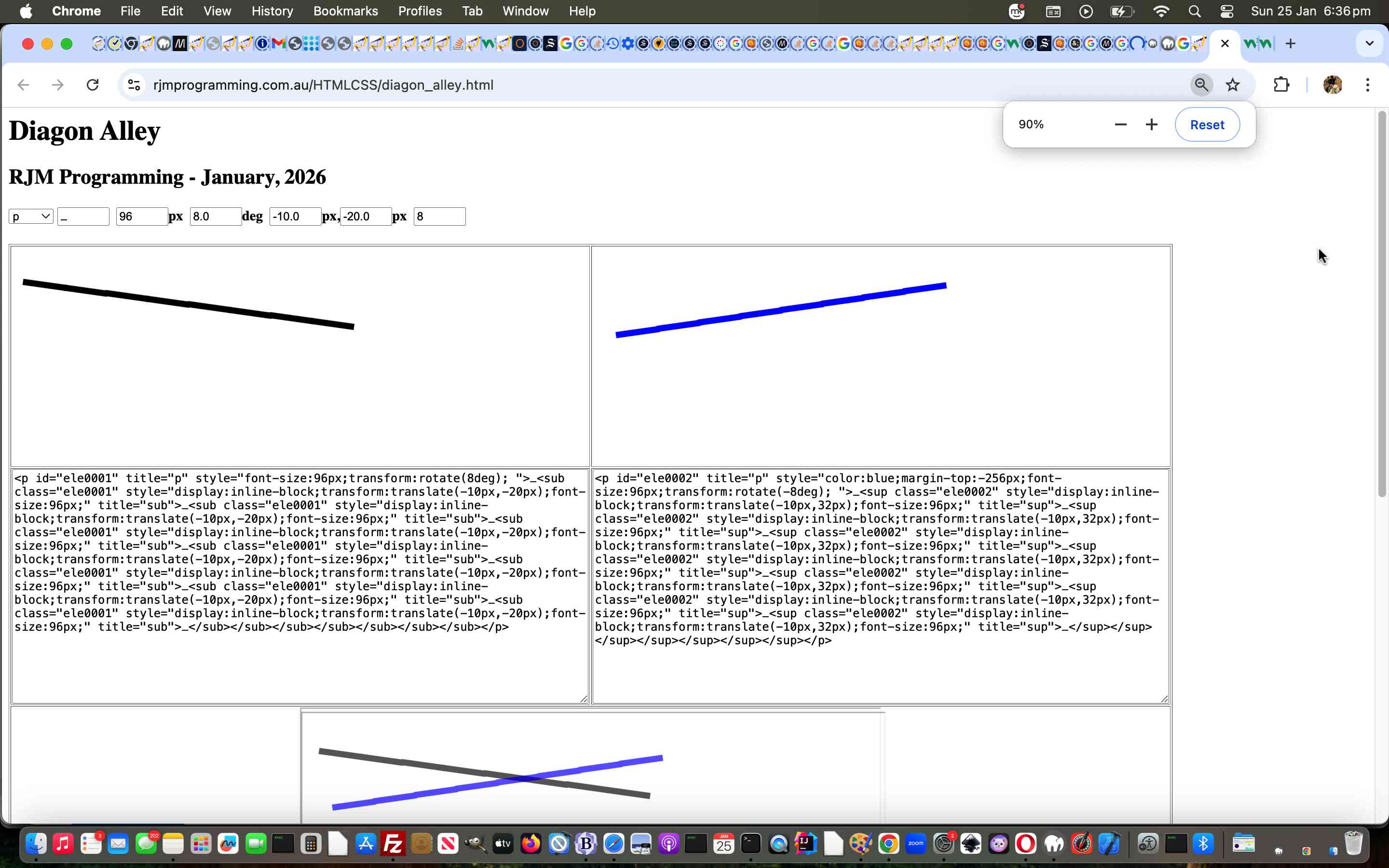Open FileZilla from the Dock
Viewport: 1389px width, 868px height.
tap(393, 843)
